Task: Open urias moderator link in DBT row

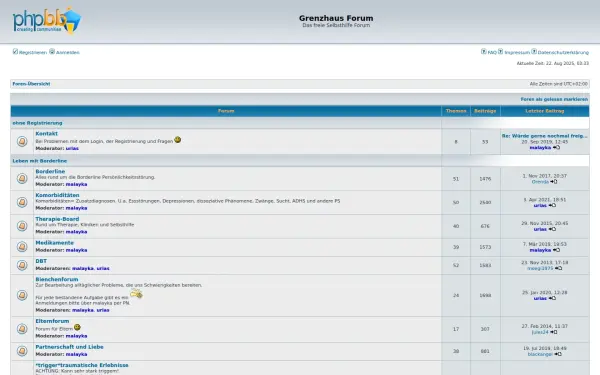Action: pos(103,268)
